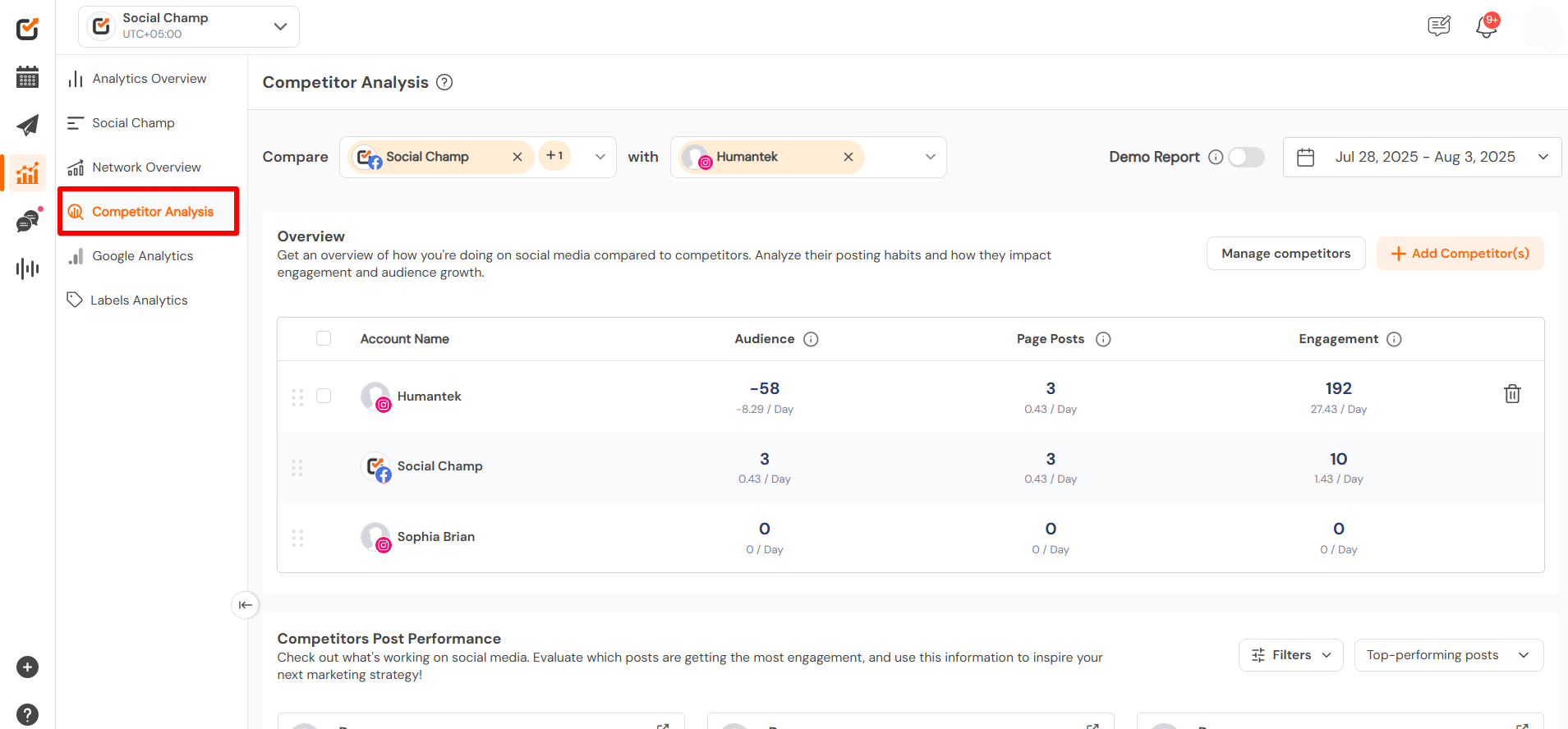This screenshot has width=1568, height=729.
Task: Open the Top-performing posts dropdown
Action: (1448, 655)
